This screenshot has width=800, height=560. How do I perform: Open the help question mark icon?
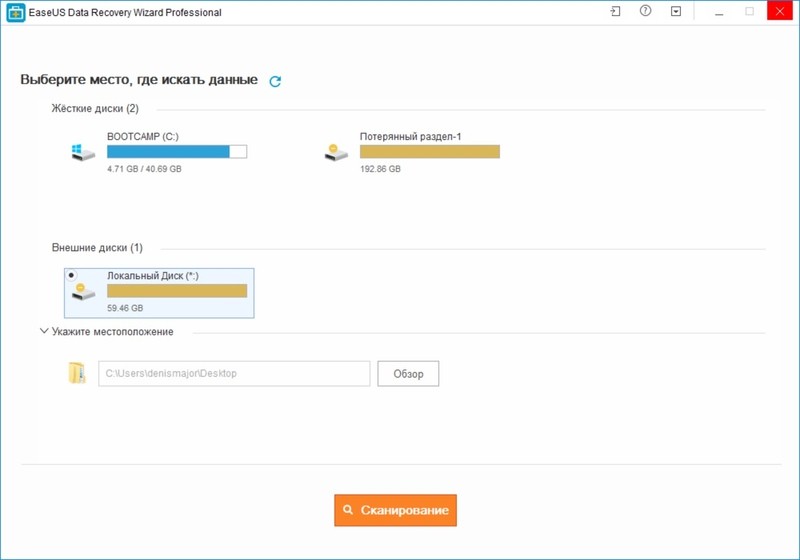point(645,12)
